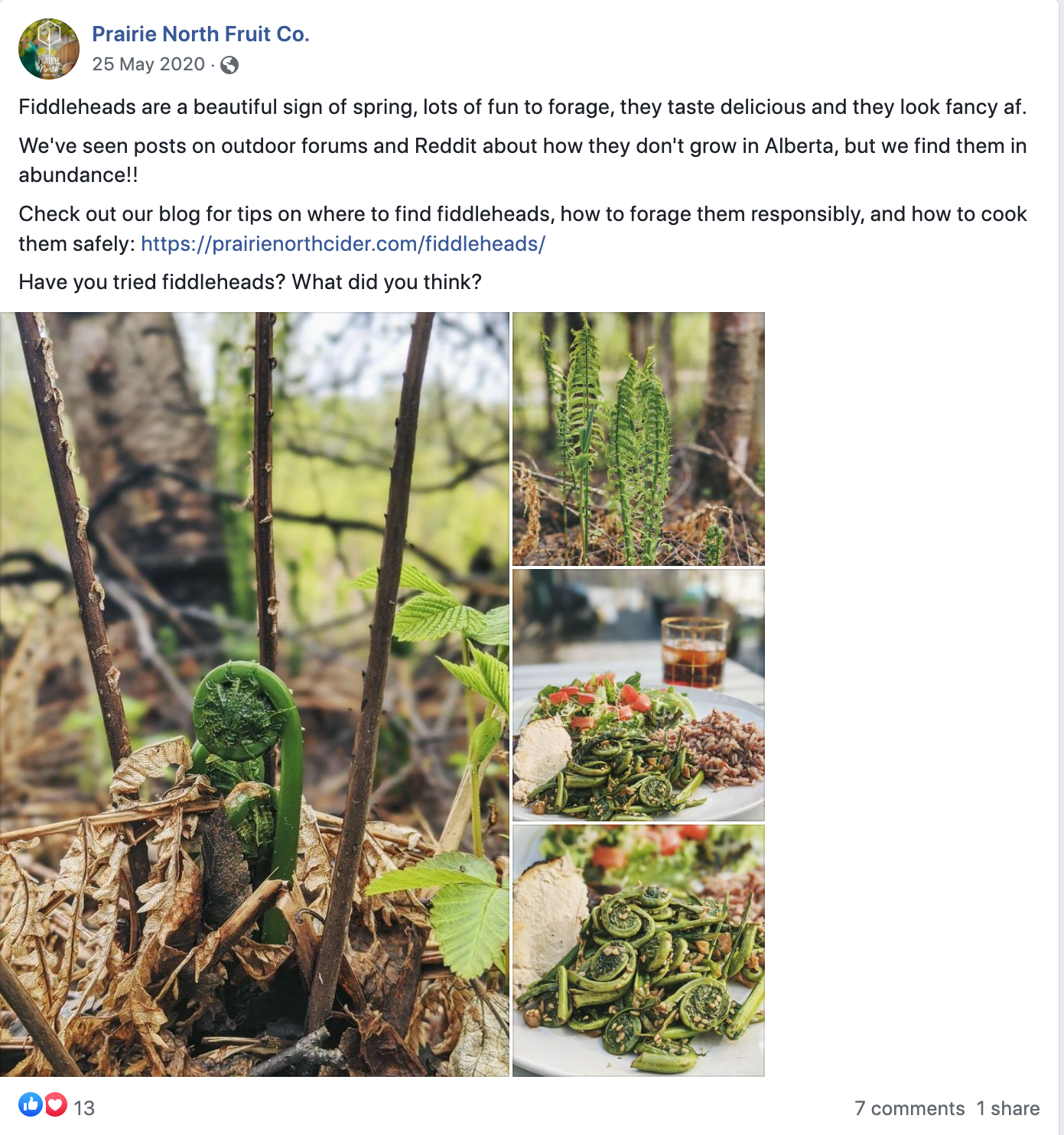Image resolution: width=1064 pixels, height=1135 pixels.
Task: Click the globe public-privacy icon
Action: pos(229,65)
